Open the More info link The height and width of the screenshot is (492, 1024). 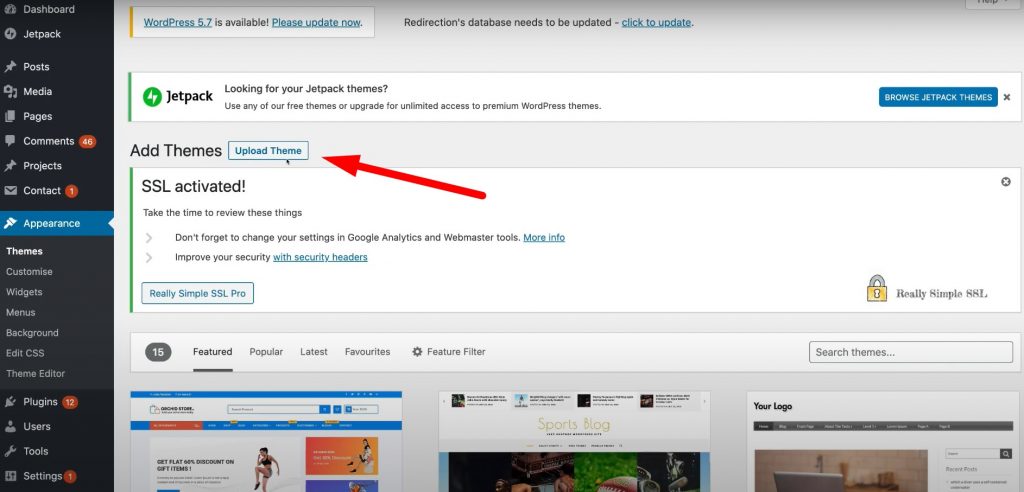click(x=544, y=238)
